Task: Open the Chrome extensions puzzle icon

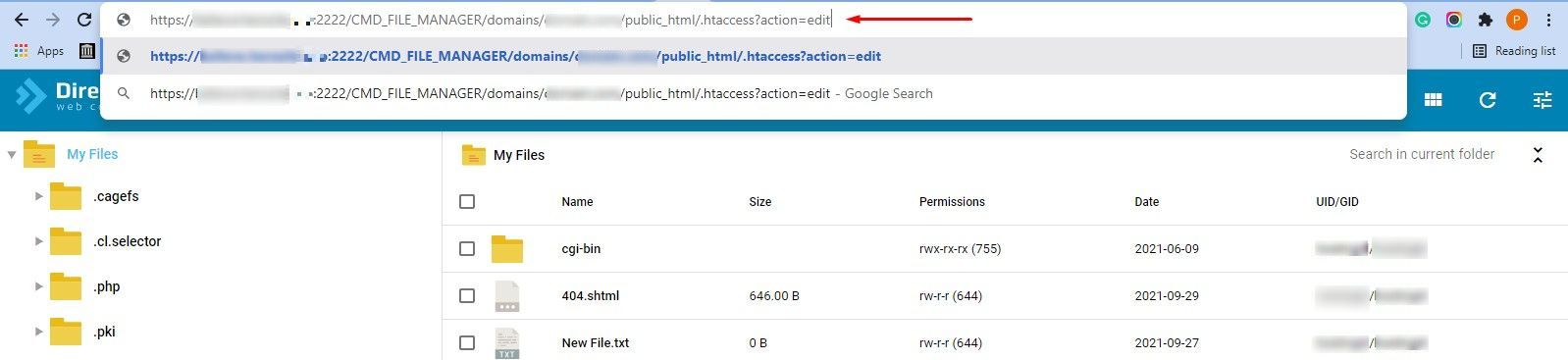Action: pos(1486,20)
